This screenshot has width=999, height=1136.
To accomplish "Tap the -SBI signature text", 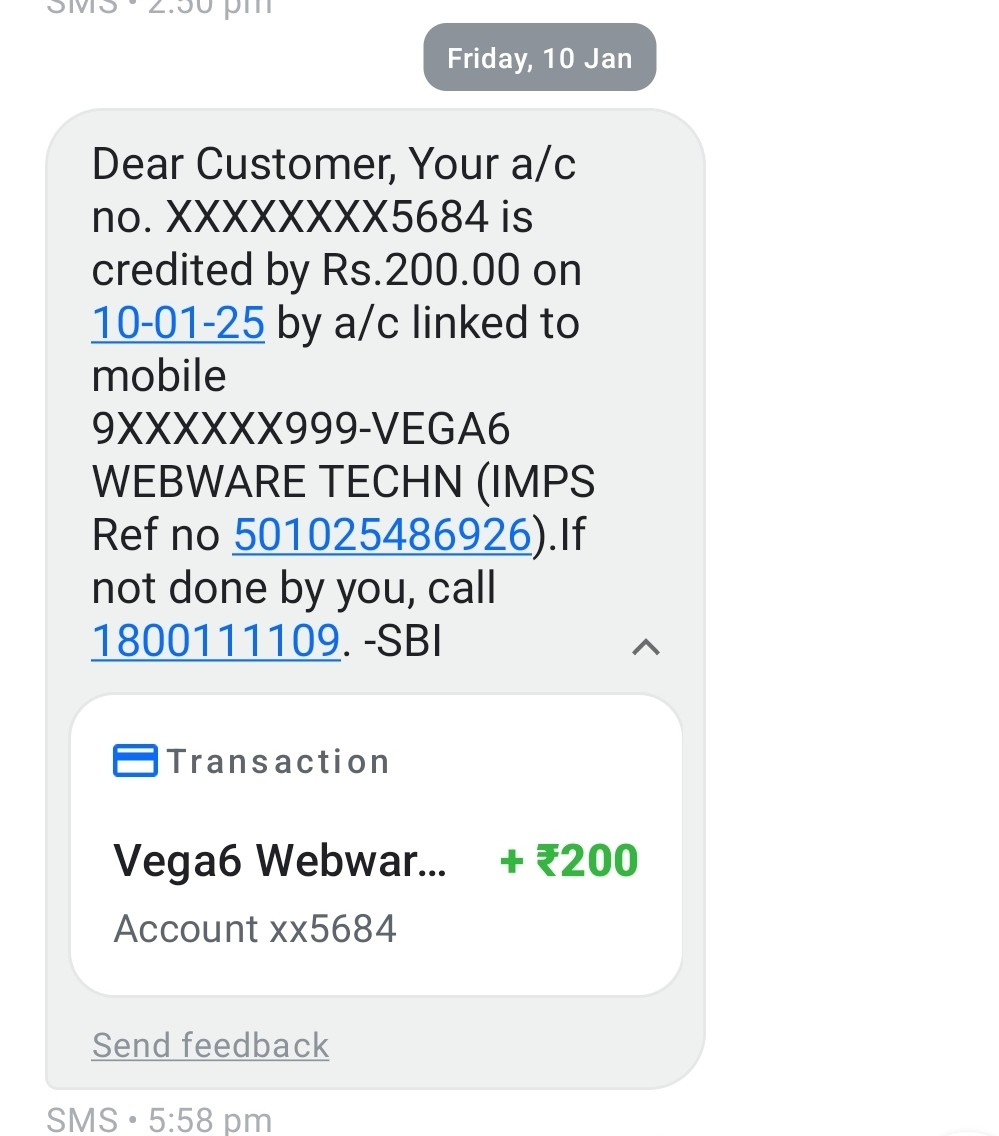I will tap(403, 641).
